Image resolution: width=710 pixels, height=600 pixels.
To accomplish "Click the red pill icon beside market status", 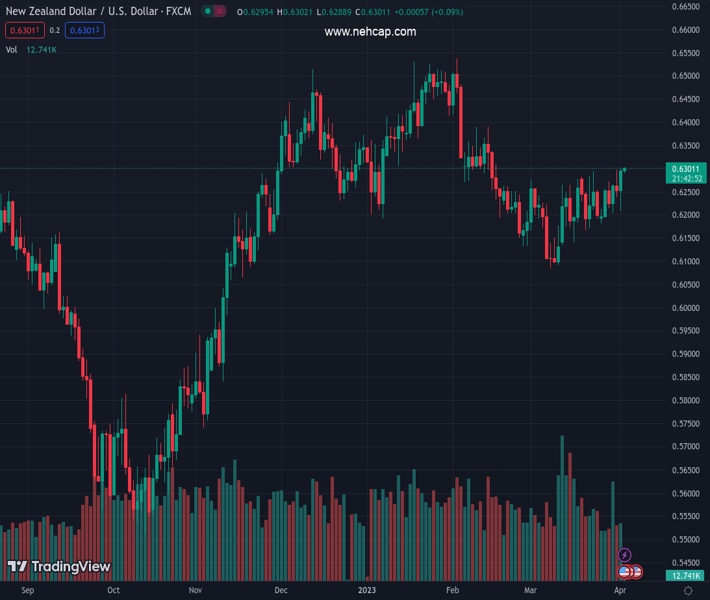I will pos(221,11).
